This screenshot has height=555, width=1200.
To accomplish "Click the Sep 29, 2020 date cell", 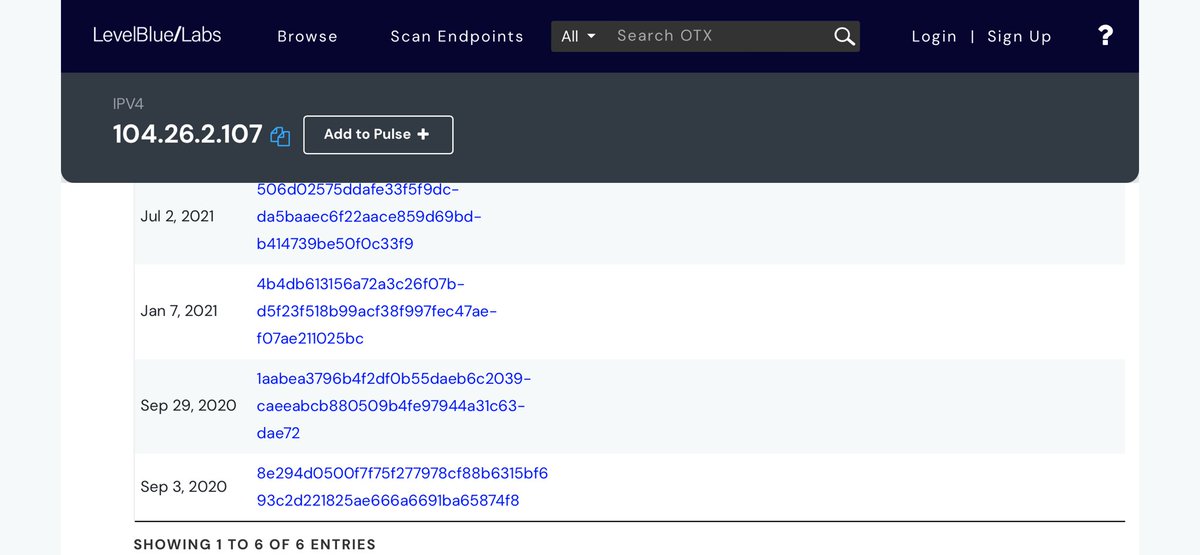I will point(188,405).
